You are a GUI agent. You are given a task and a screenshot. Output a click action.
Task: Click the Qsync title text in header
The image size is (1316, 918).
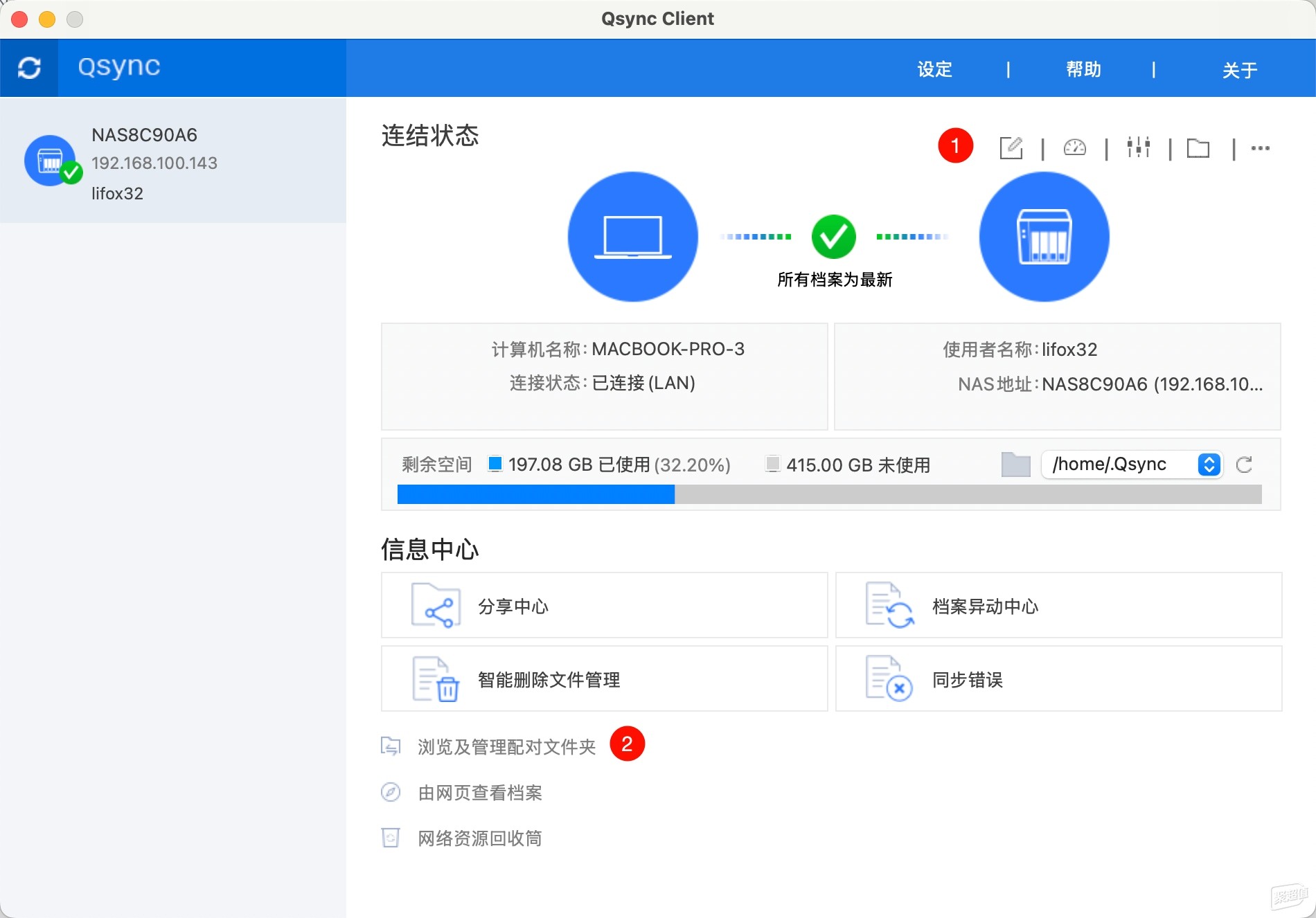(118, 67)
